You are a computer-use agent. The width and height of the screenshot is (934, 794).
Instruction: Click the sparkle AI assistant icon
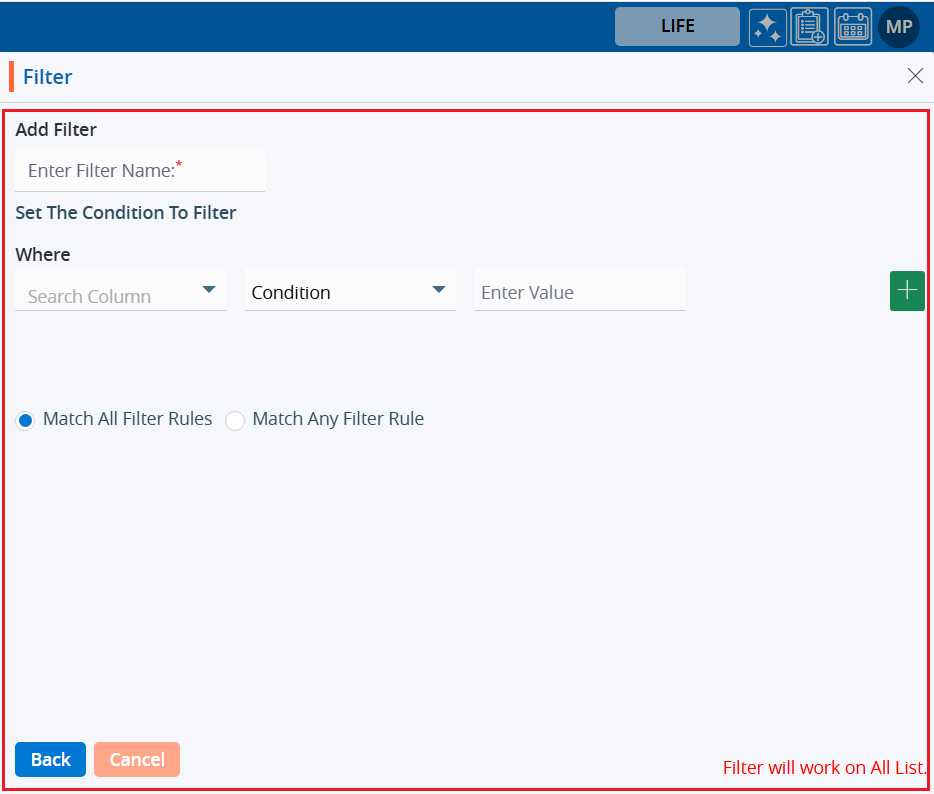point(767,27)
